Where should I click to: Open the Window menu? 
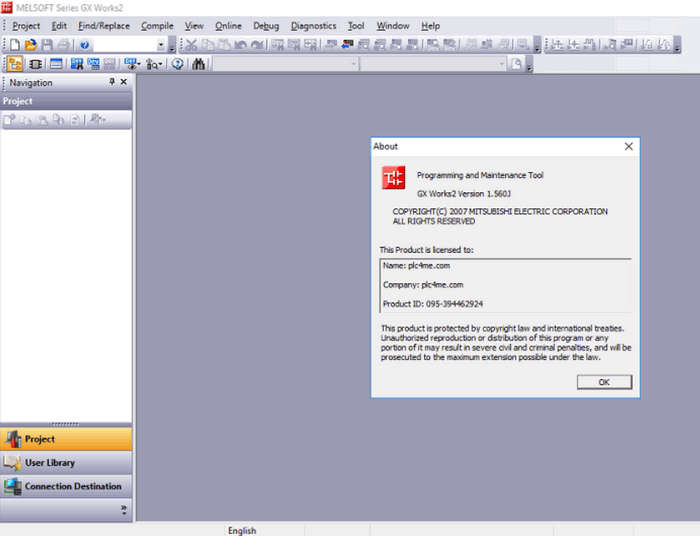click(x=393, y=26)
